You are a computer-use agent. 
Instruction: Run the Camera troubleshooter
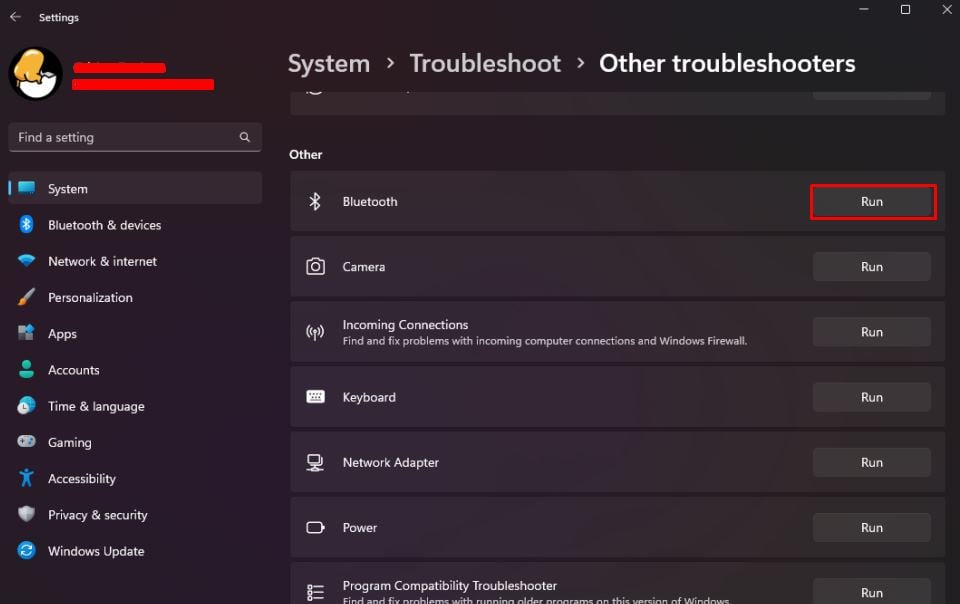(872, 267)
